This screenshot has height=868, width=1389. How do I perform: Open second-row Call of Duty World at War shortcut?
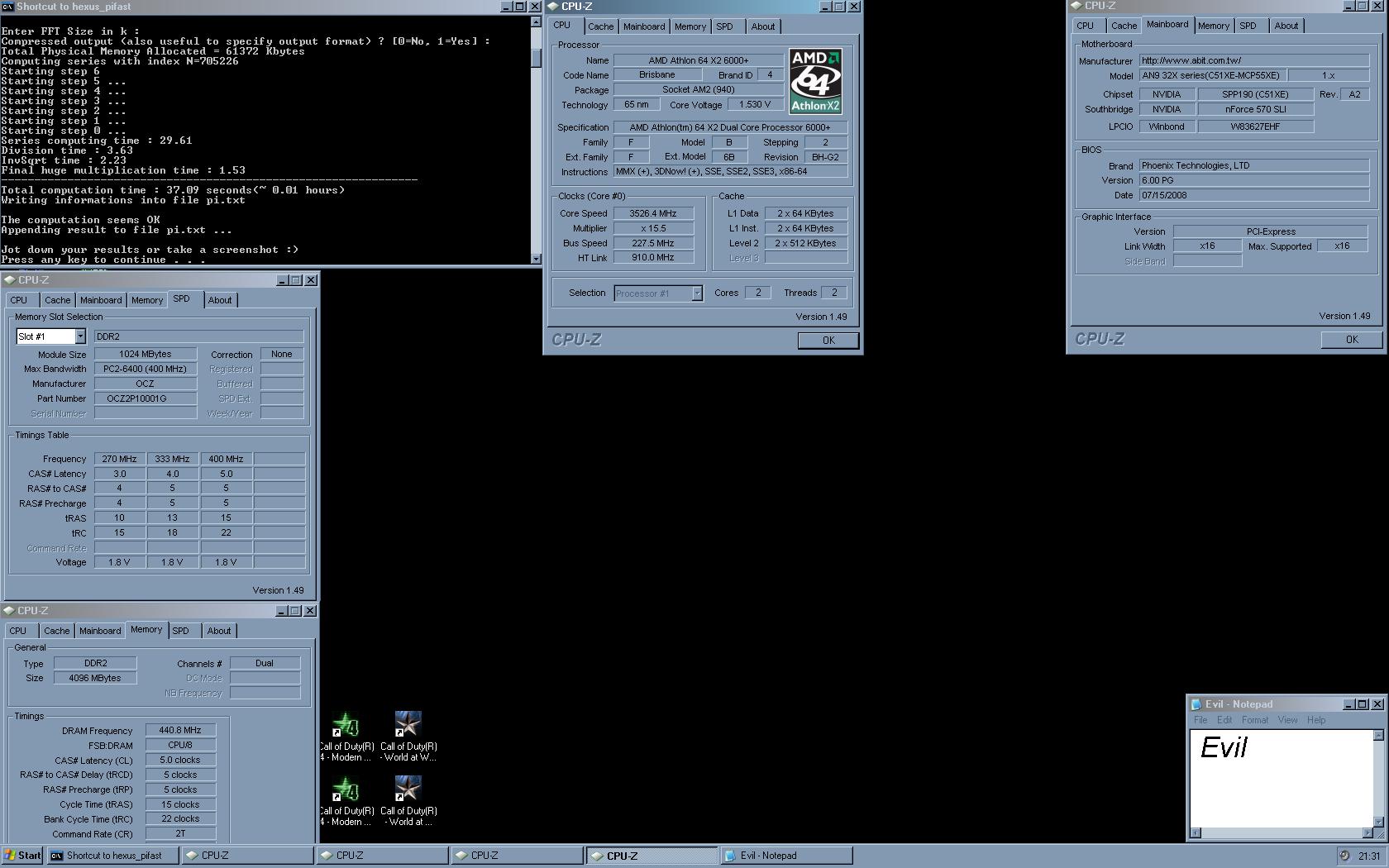(x=408, y=801)
